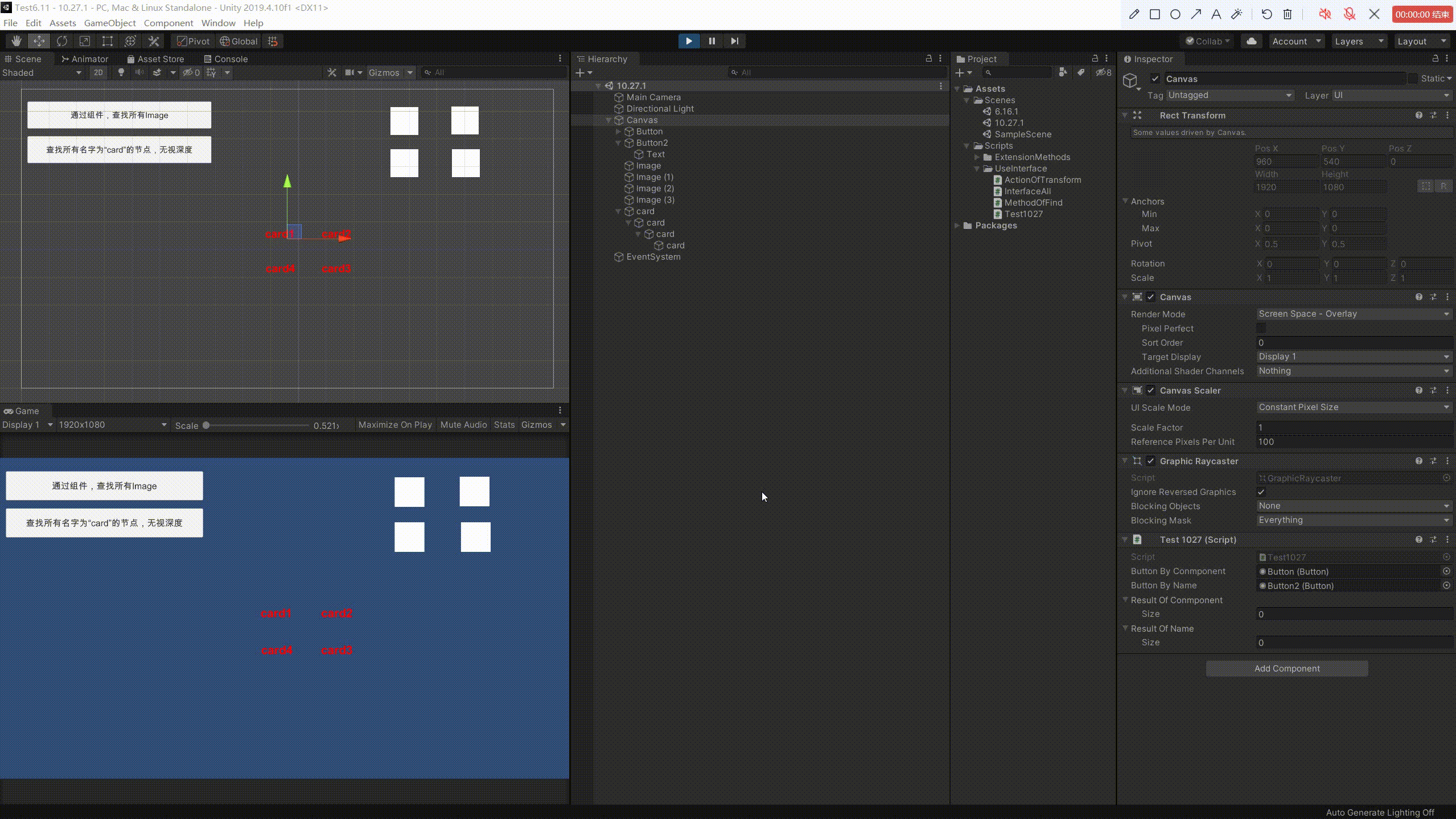The image size is (1456, 819).
Task: Select the Rect Transform tool
Action: (107, 41)
